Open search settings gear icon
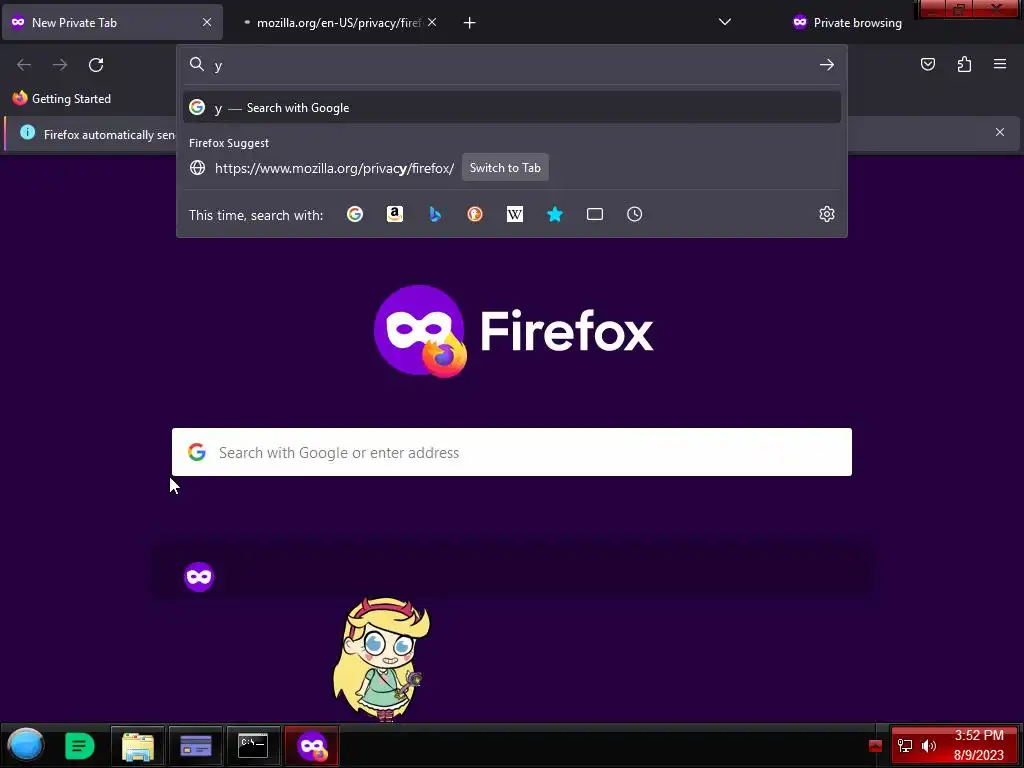 [827, 214]
